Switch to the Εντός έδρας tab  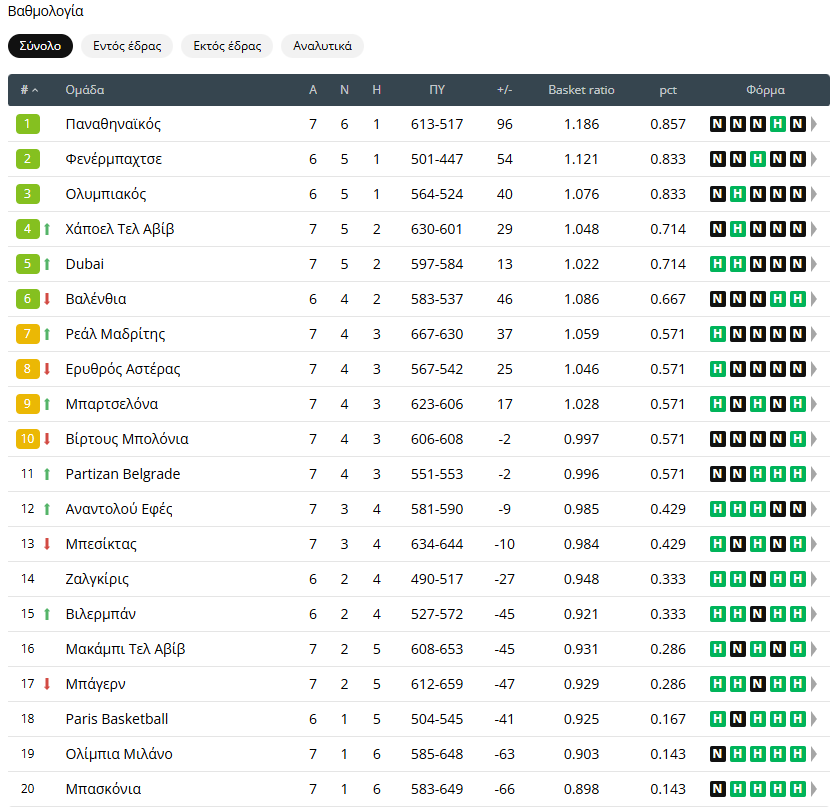pos(127,46)
